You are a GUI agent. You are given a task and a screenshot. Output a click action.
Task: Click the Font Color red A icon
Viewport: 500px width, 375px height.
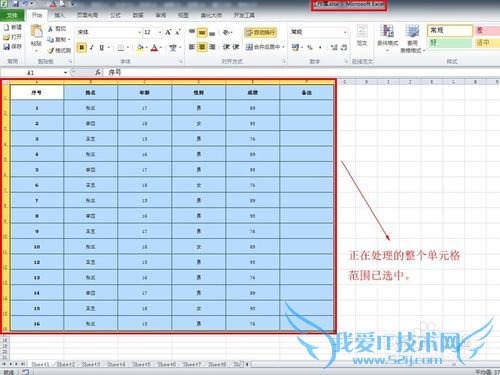(x=154, y=48)
